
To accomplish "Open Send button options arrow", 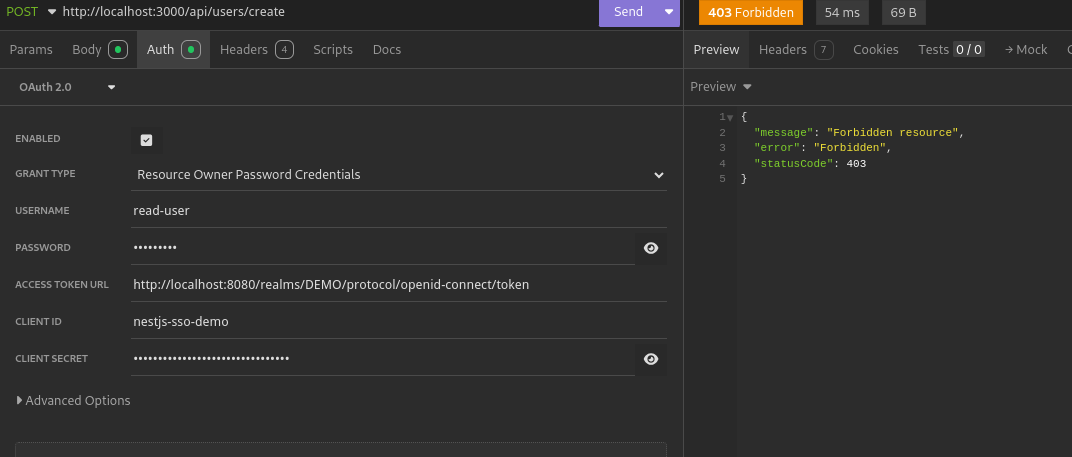I will click(x=669, y=12).
